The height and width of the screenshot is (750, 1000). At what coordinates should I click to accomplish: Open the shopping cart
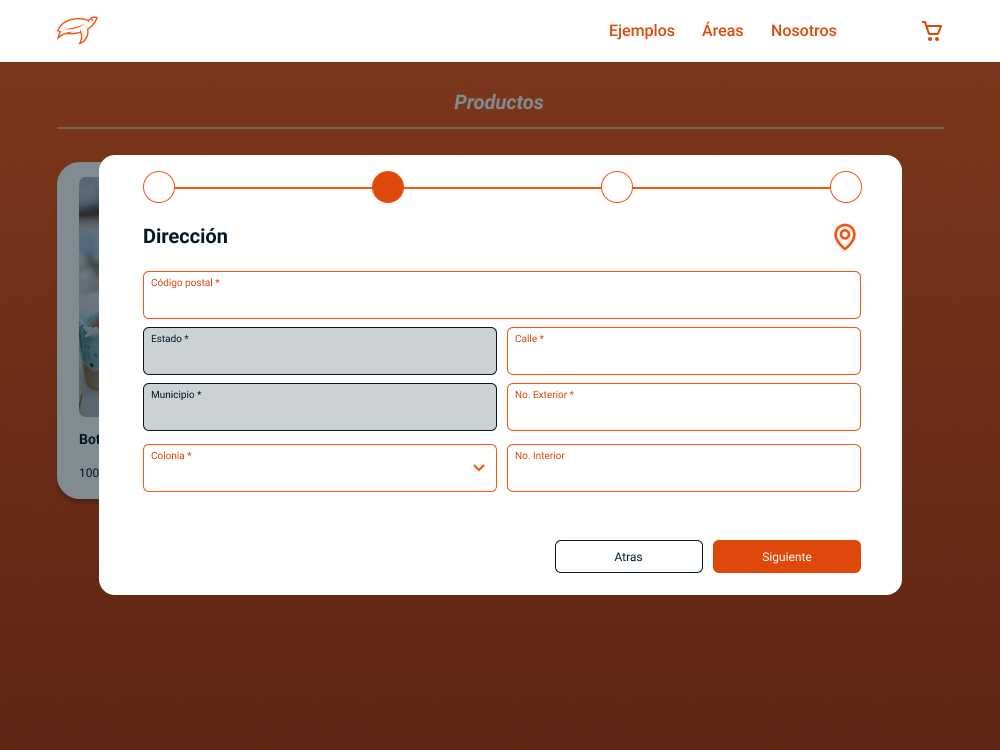click(x=932, y=31)
